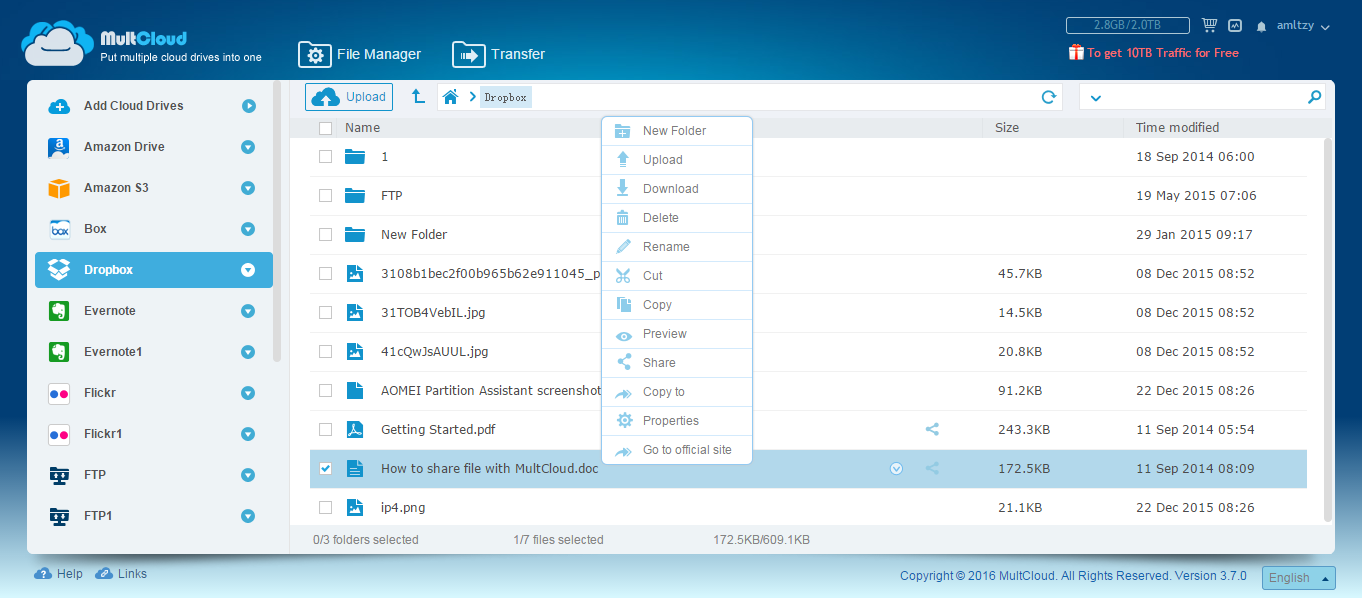Click the Upload button in toolbar
The image size is (1362, 599).
(349, 97)
